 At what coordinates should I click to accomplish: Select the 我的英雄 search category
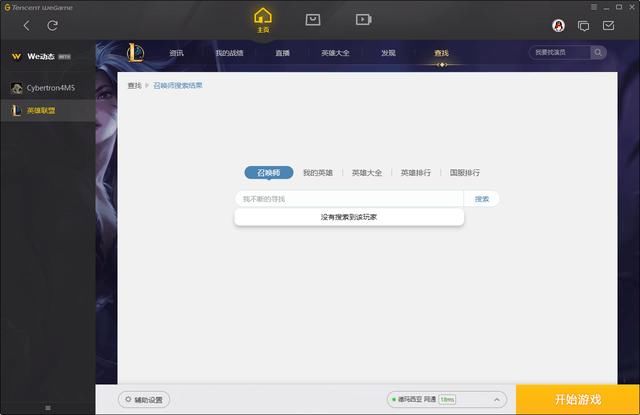tap(318, 173)
